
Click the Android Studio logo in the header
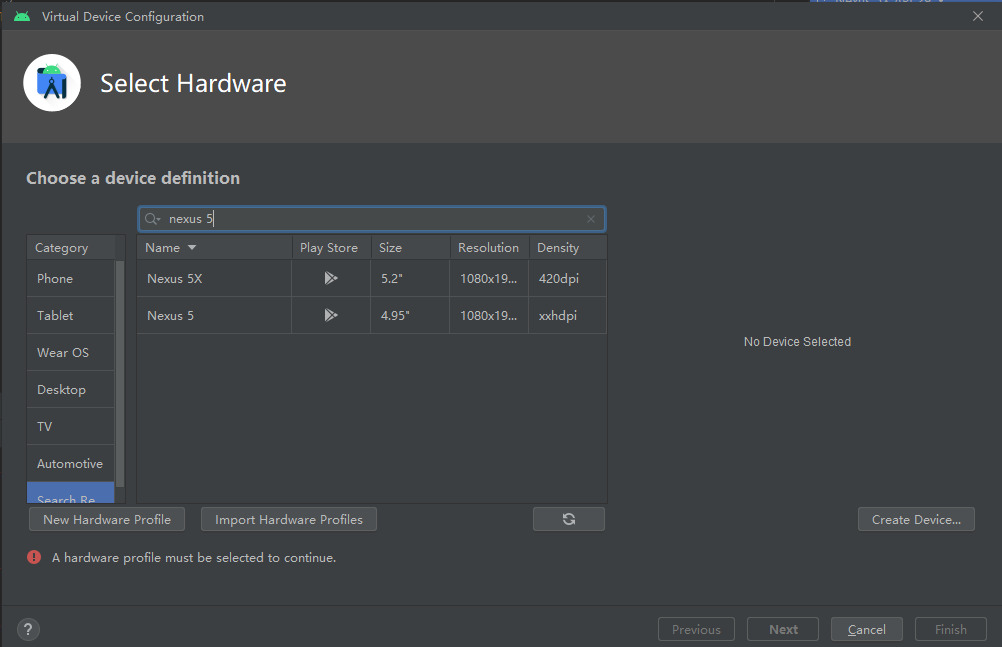click(x=52, y=83)
